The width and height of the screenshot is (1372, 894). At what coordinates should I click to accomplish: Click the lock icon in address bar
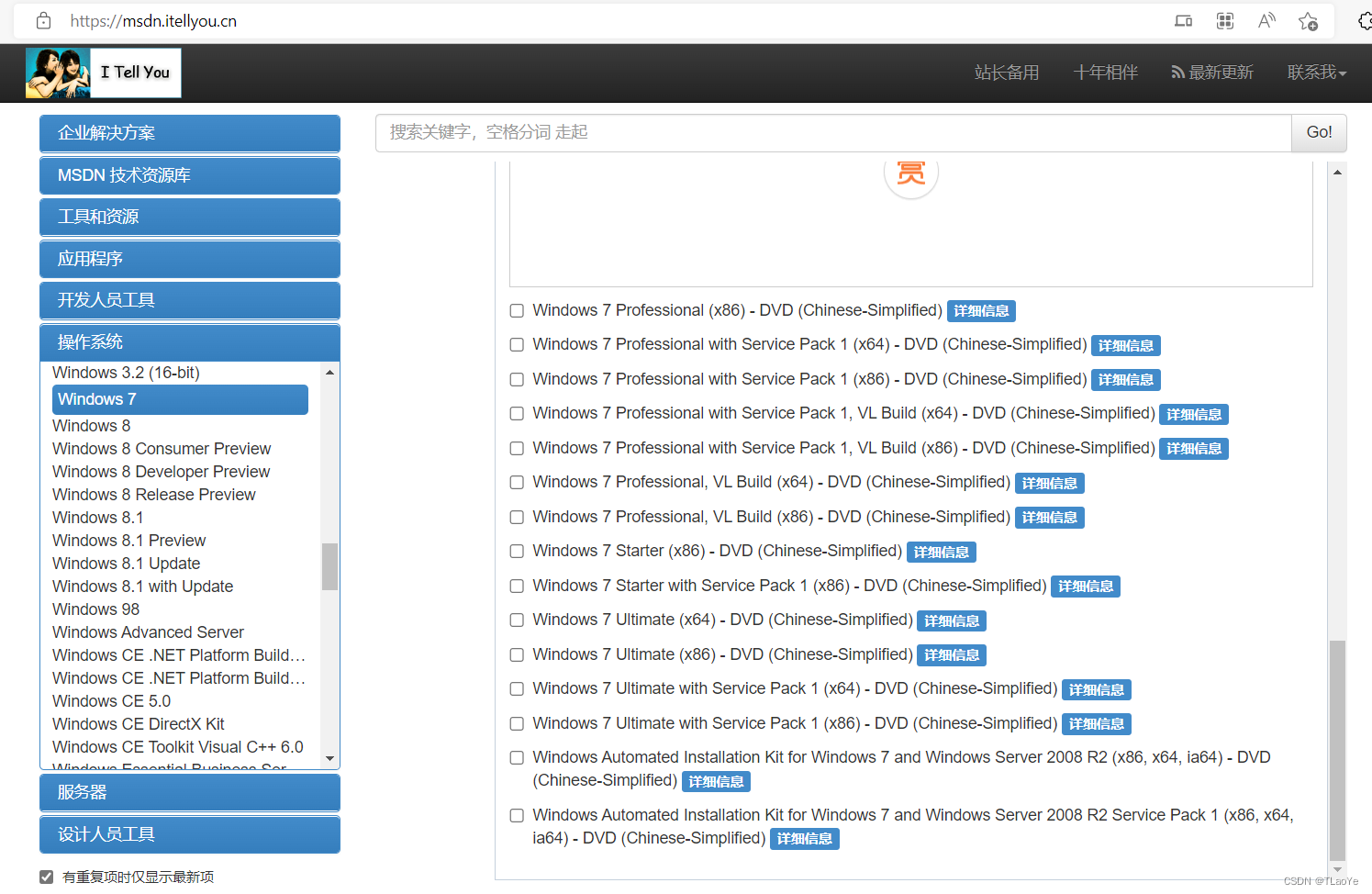tap(43, 20)
